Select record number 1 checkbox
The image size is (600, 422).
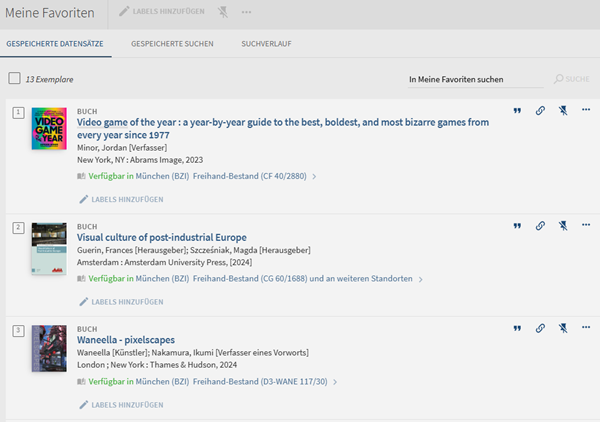(x=18, y=113)
